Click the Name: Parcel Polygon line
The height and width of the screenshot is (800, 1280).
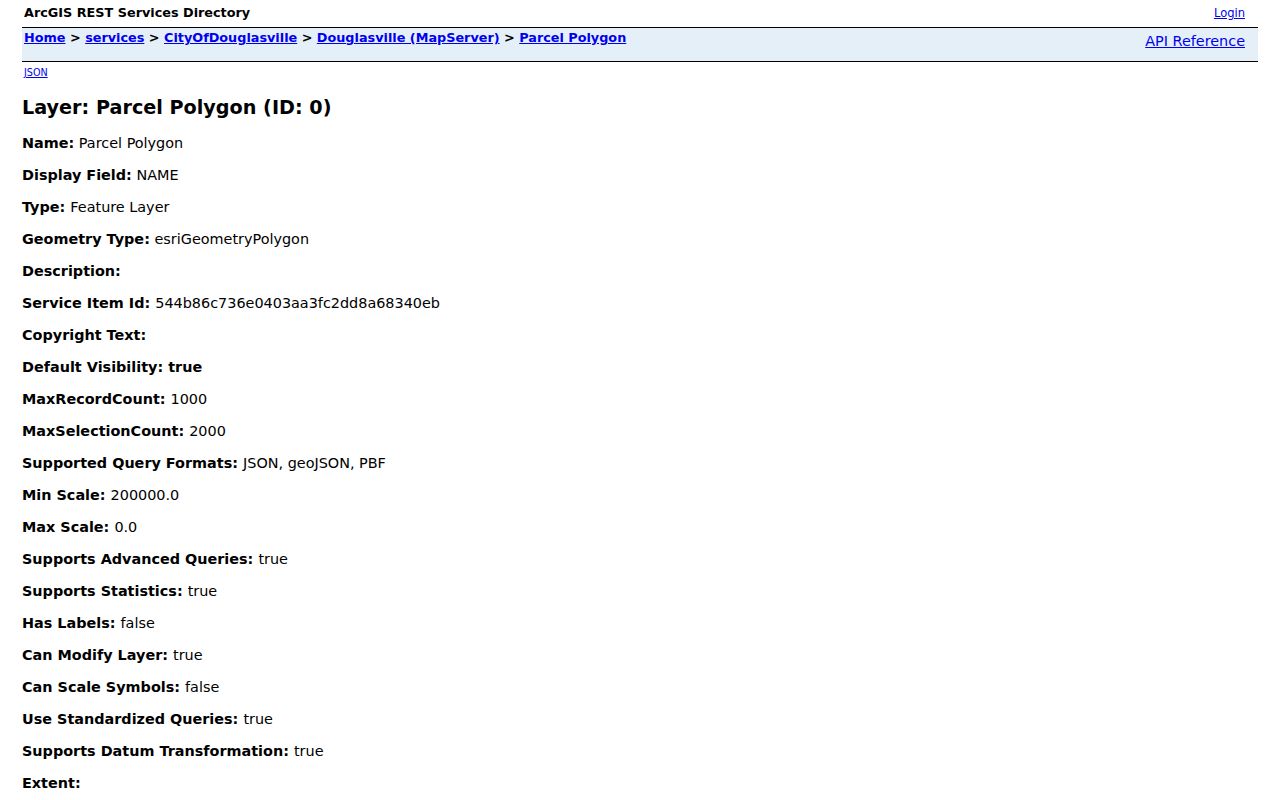(x=103, y=143)
